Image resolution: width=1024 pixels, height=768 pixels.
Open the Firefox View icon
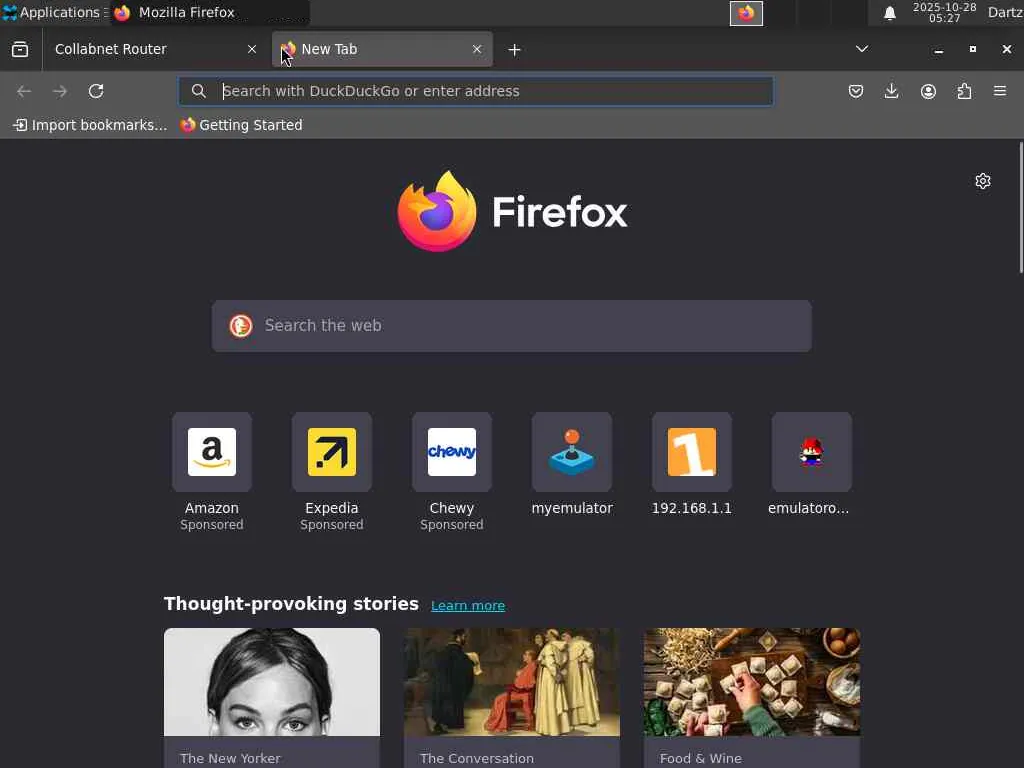20,50
